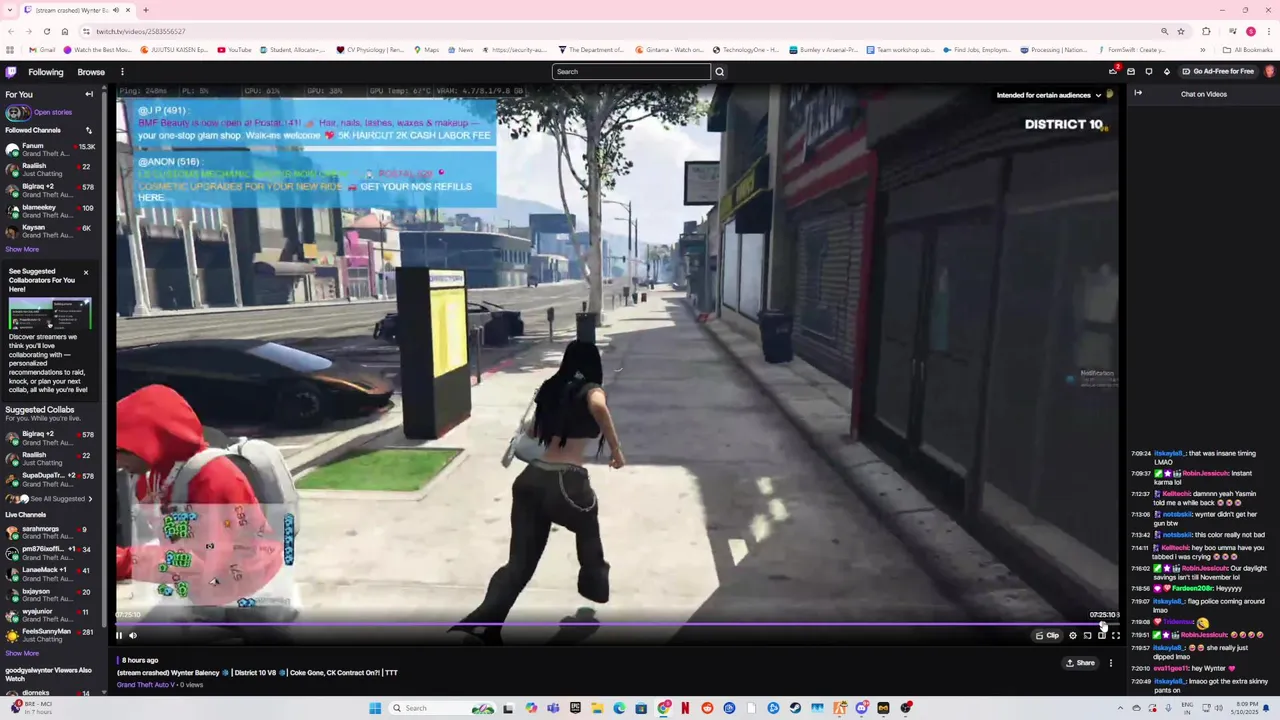Sort the Followed Channels list
Screen dimensions: 1280x720
[x=88, y=130]
